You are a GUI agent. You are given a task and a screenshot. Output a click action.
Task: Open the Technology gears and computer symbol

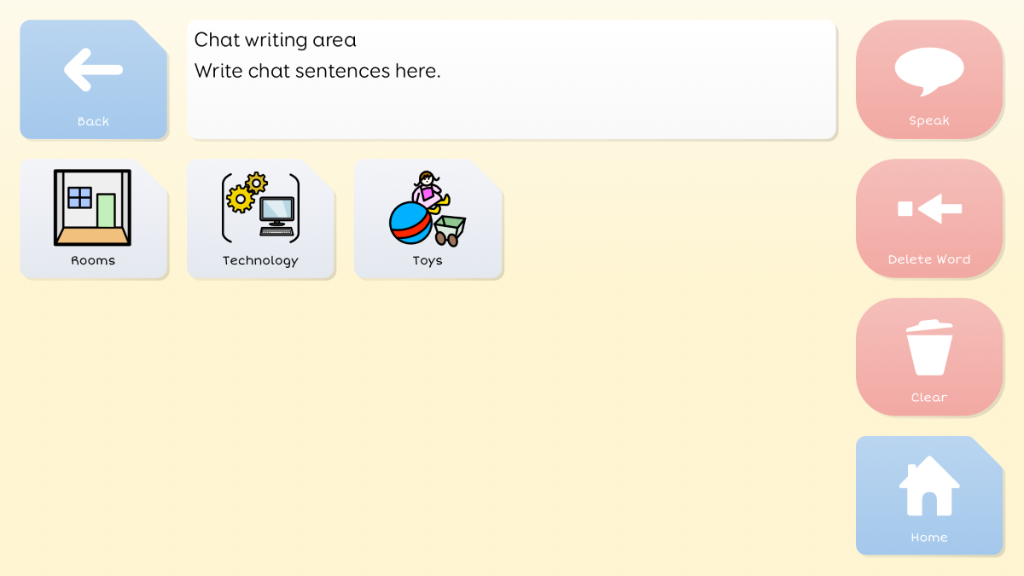[260, 207]
